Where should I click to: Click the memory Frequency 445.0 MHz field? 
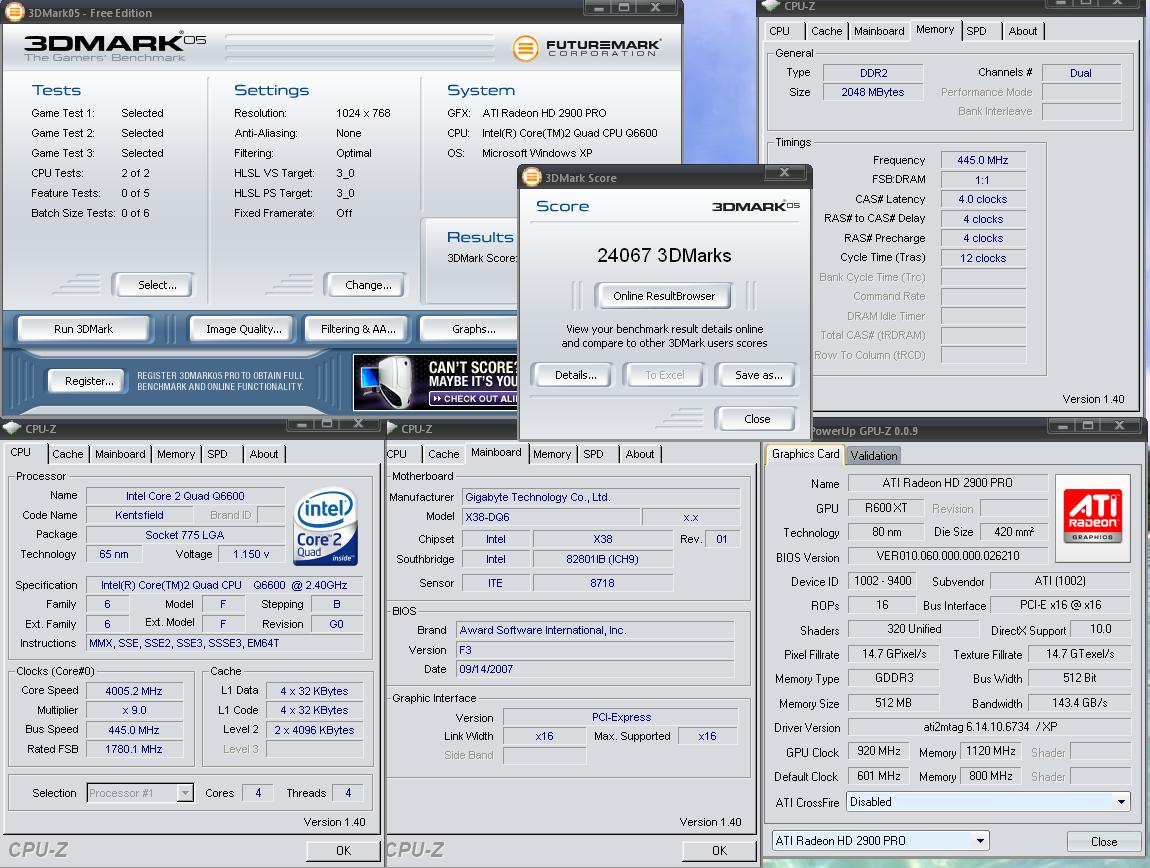tap(983, 160)
